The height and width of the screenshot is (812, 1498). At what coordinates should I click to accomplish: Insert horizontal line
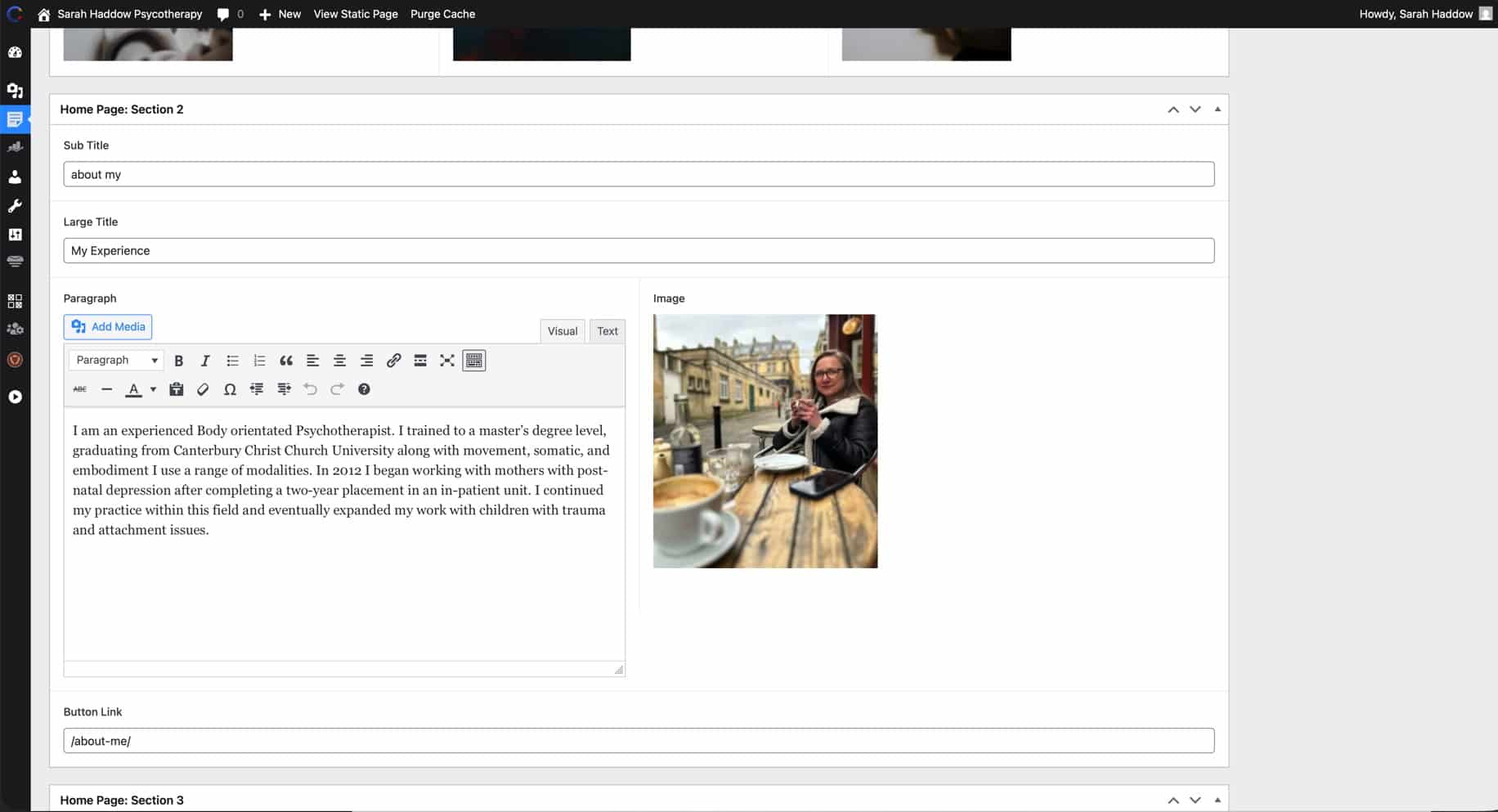click(x=106, y=389)
